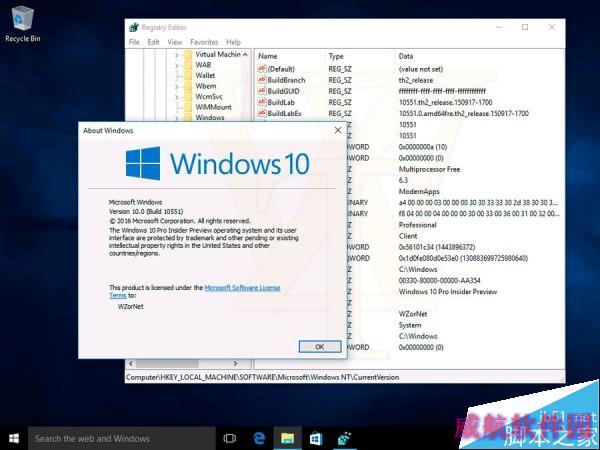Click the Multiprocessor Free data value
This screenshot has width=600, height=450.
click(429, 169)
